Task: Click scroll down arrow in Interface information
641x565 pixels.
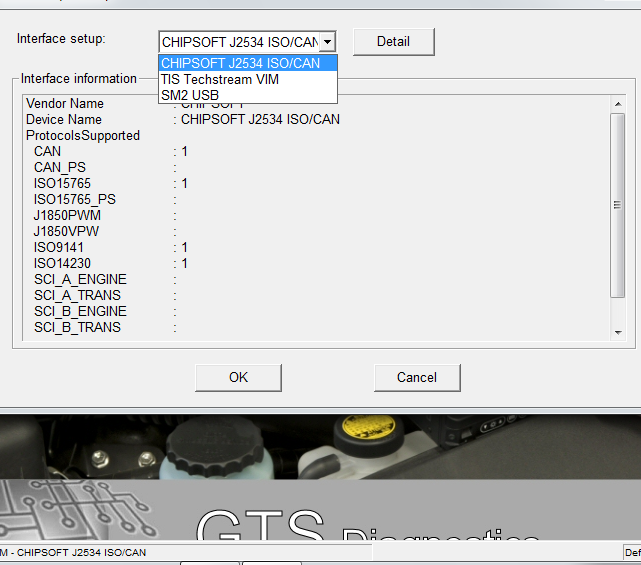Action: click(x=618, y=332)
